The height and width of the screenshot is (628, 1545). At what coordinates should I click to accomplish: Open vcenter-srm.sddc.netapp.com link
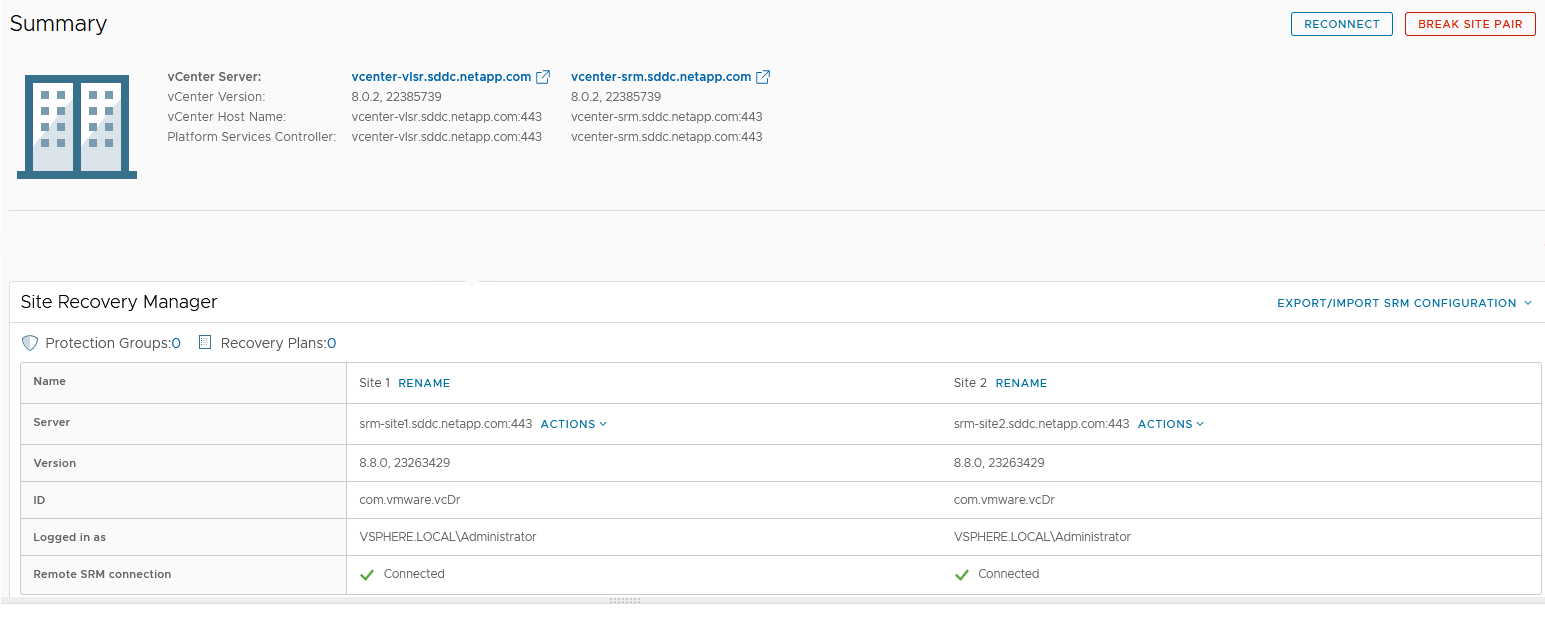click(x=660, y=77)
